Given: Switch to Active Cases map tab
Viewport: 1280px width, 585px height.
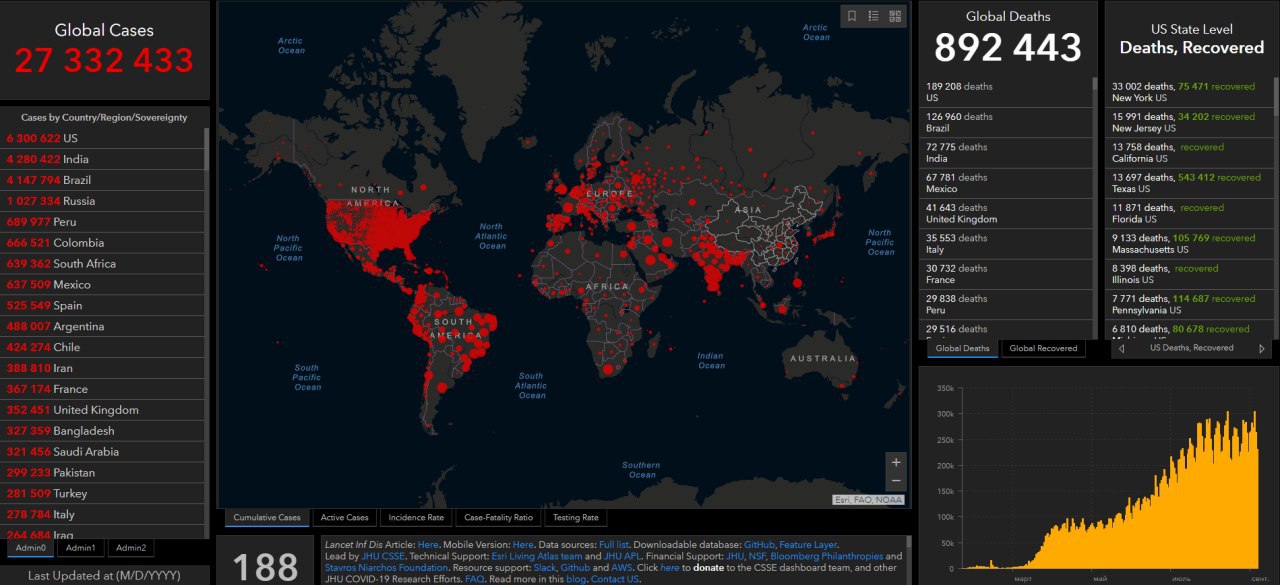Looking at the screenshot, I should (x=344, y=518).
